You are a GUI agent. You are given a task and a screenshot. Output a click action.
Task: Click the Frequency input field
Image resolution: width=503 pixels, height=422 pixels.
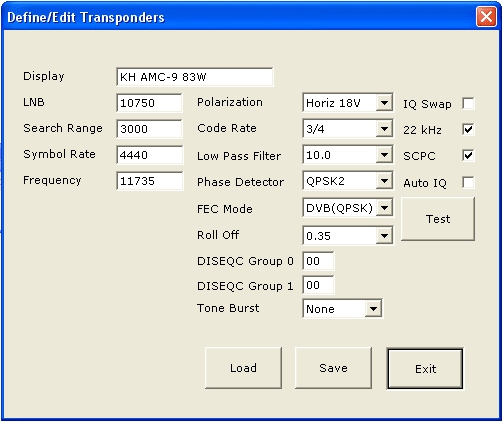tap(149, 181)
